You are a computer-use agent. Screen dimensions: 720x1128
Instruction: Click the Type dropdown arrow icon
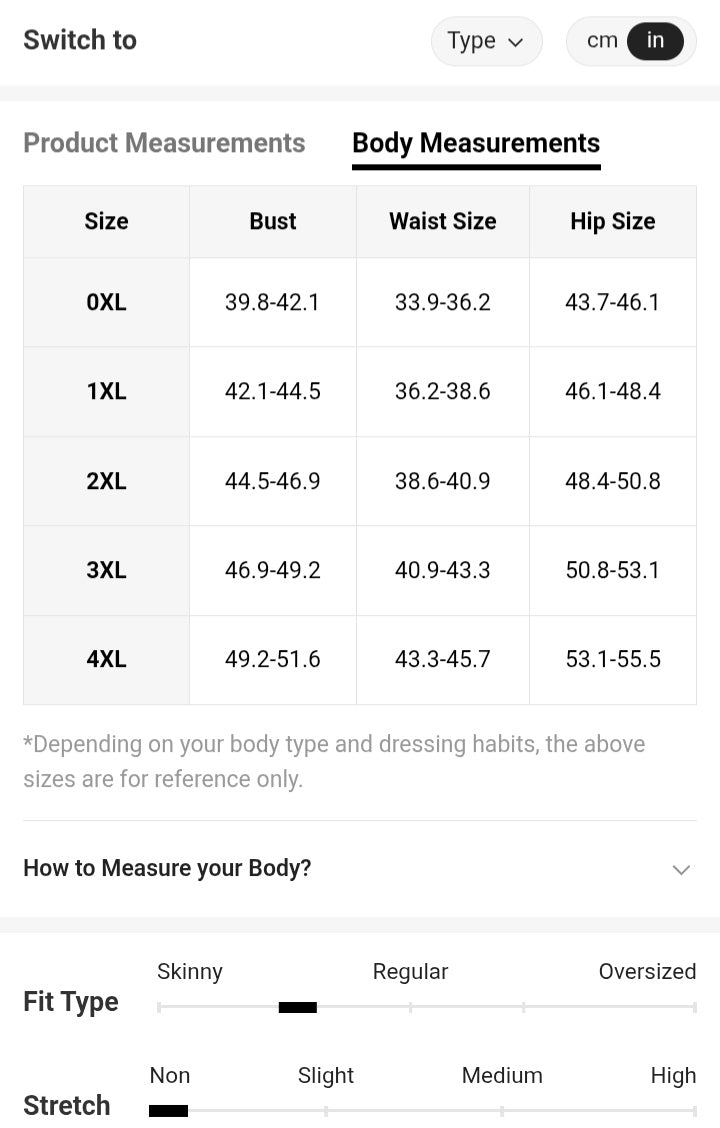pyautogui.click(x=516, y=43)
